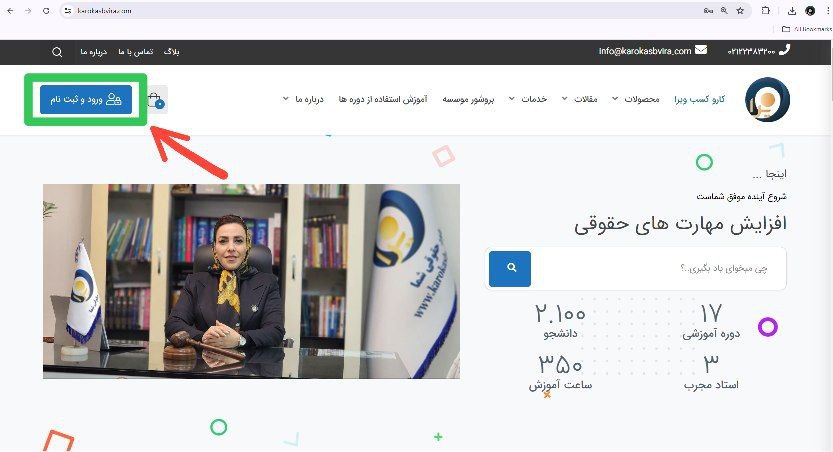This screenshot has width=833, height=452.
Task: Open browser downloads icon
Action: (x=792, y=11)
